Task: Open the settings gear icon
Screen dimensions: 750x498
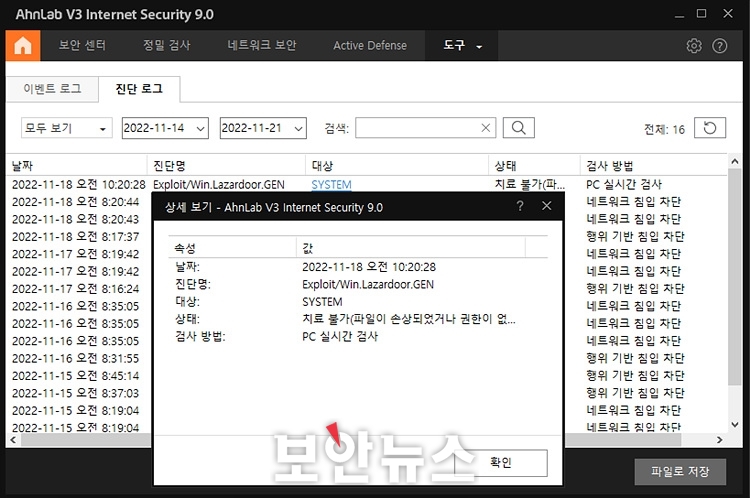Action: coord(694,46)
